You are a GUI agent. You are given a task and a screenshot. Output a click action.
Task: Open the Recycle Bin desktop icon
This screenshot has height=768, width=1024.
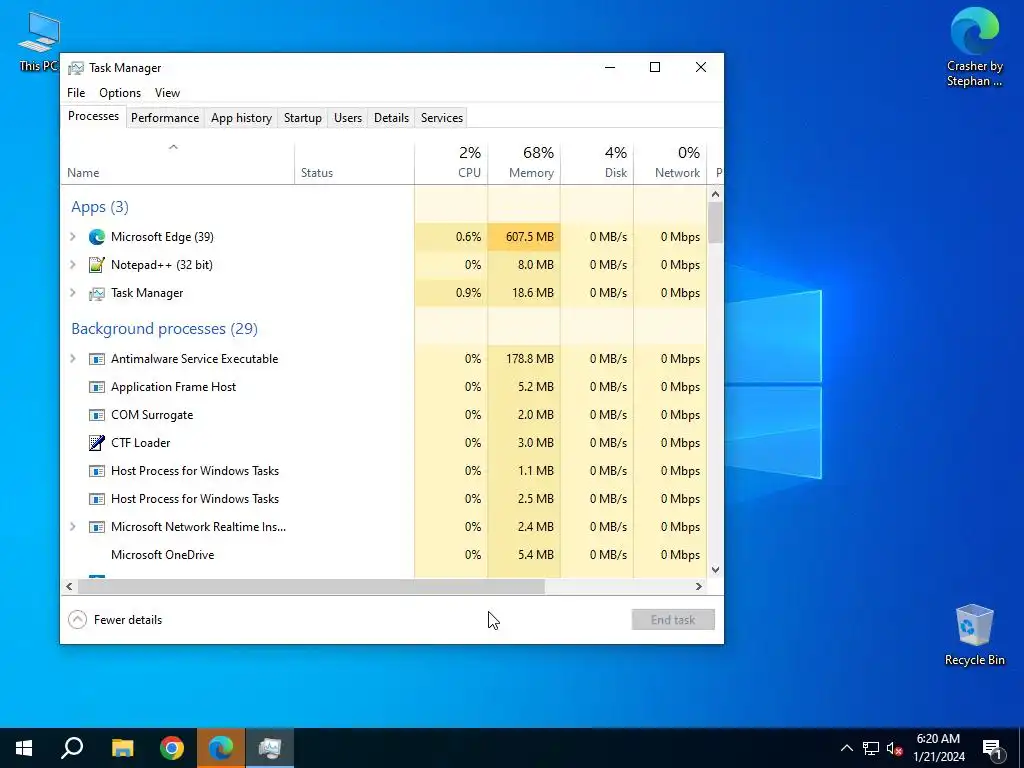point(974,635)
